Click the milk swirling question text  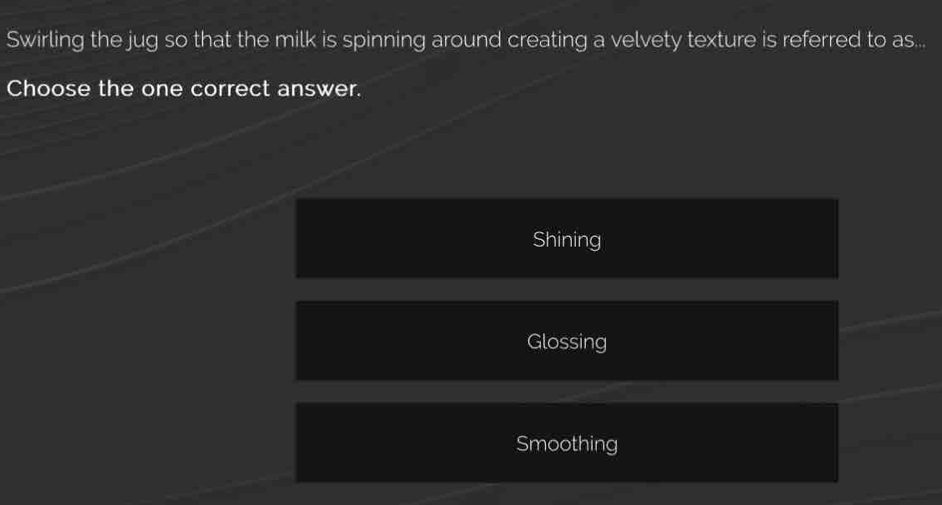(465, 41)
